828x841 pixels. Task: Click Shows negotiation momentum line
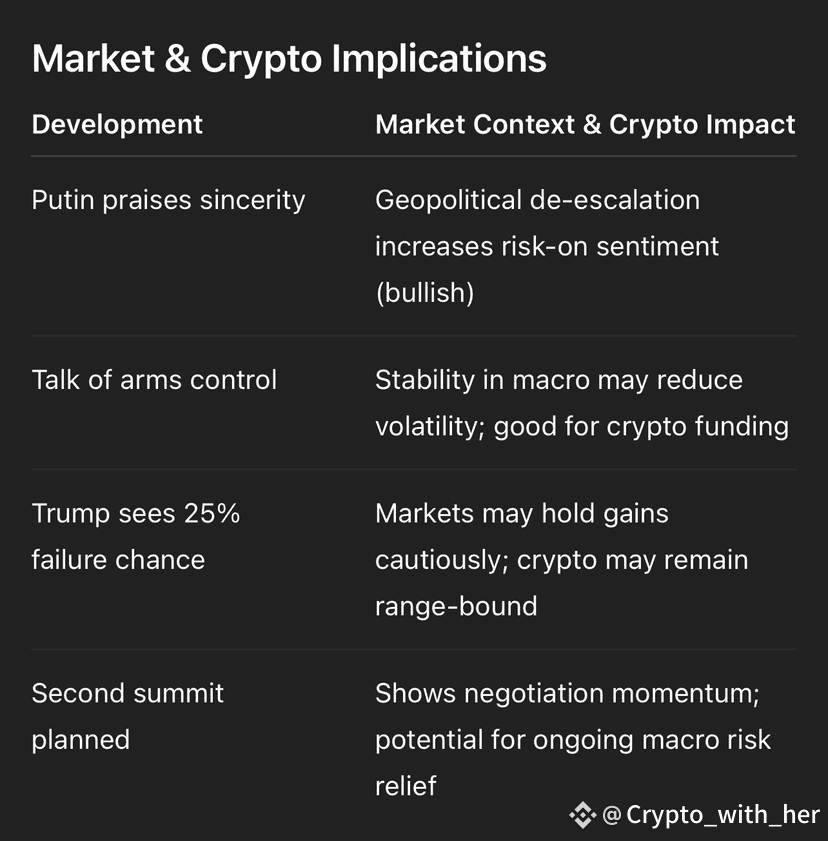point(567,694)
